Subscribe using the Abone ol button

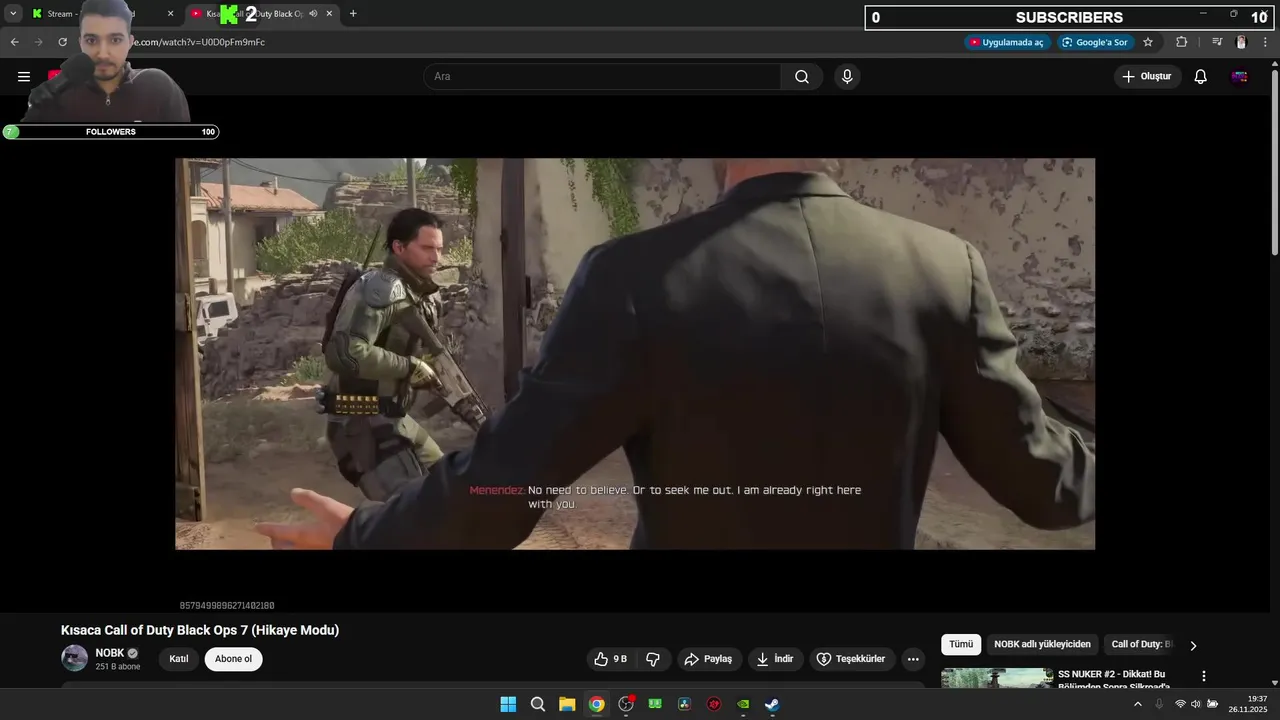pyautogui.click(x=233, y=659)
